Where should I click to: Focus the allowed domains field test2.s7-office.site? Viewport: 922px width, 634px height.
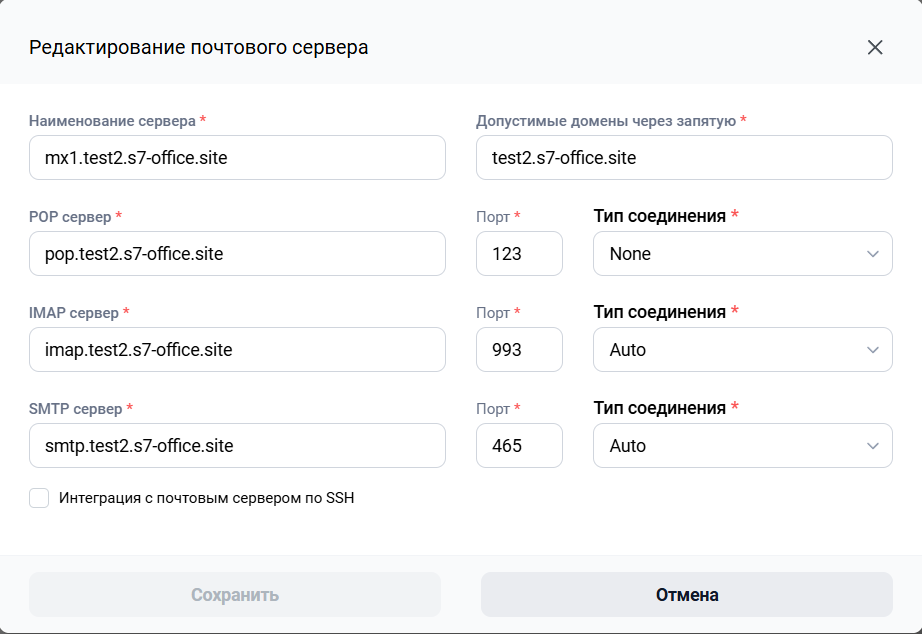pos(684,158)
